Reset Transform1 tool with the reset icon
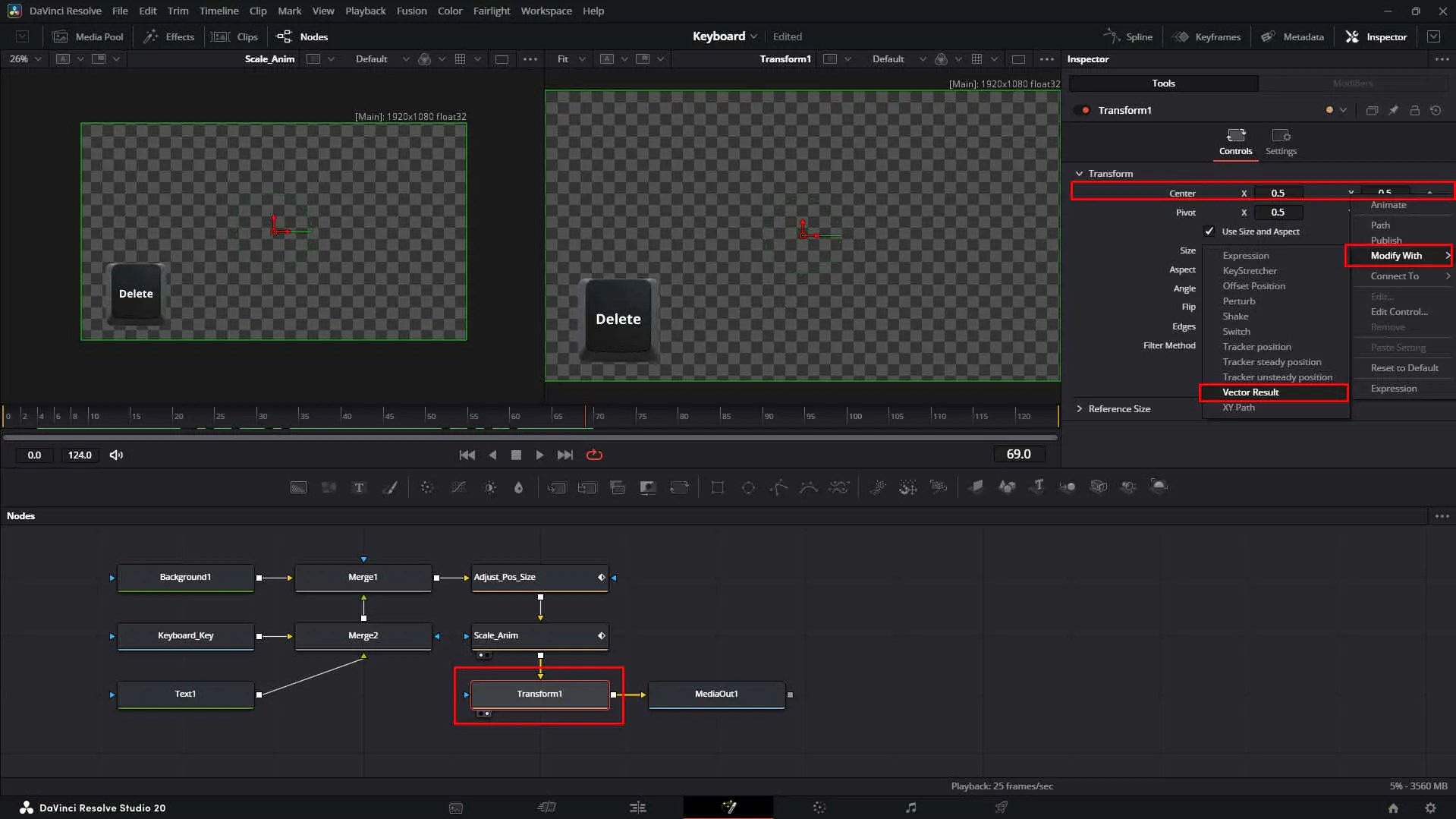 pyautogui.click(x=1436, y=110)
